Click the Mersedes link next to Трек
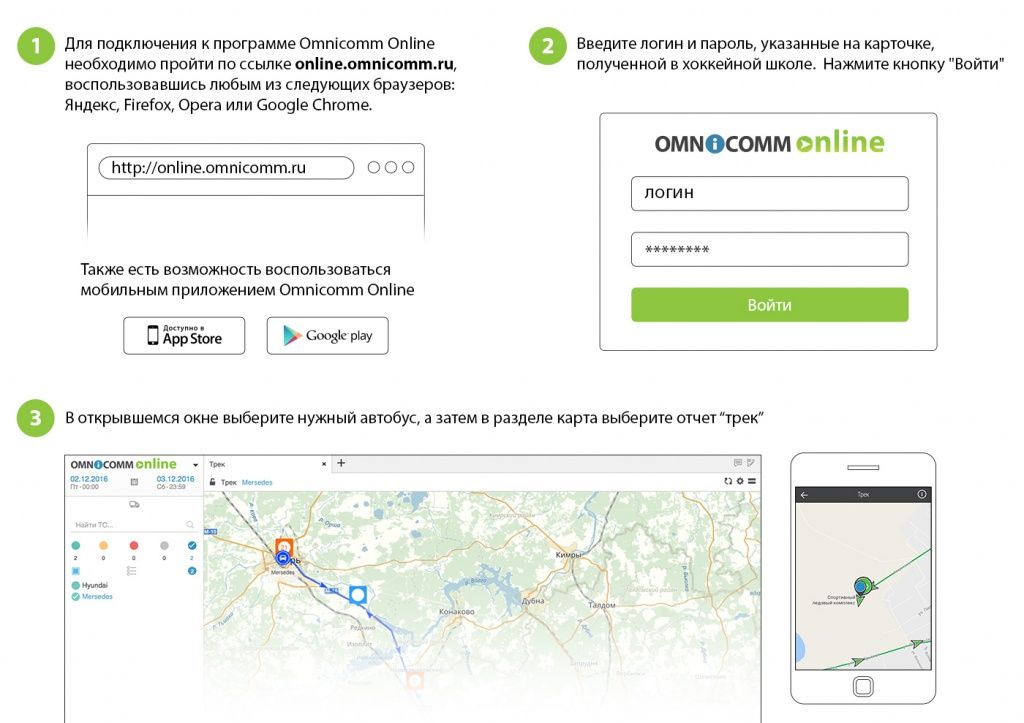This screenshot has width=1024, height=723. click(257, 483)
